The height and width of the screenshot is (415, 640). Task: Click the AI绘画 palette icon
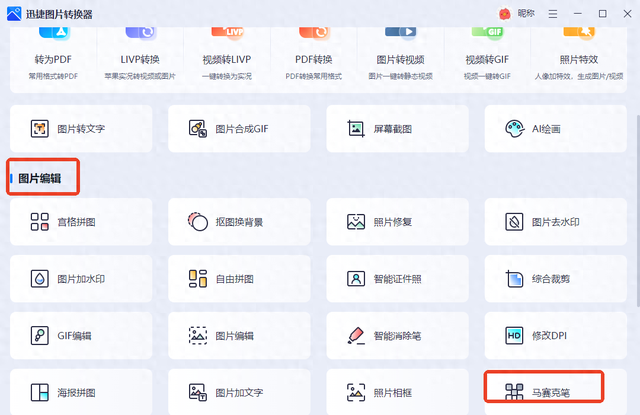tap(514, 129)
